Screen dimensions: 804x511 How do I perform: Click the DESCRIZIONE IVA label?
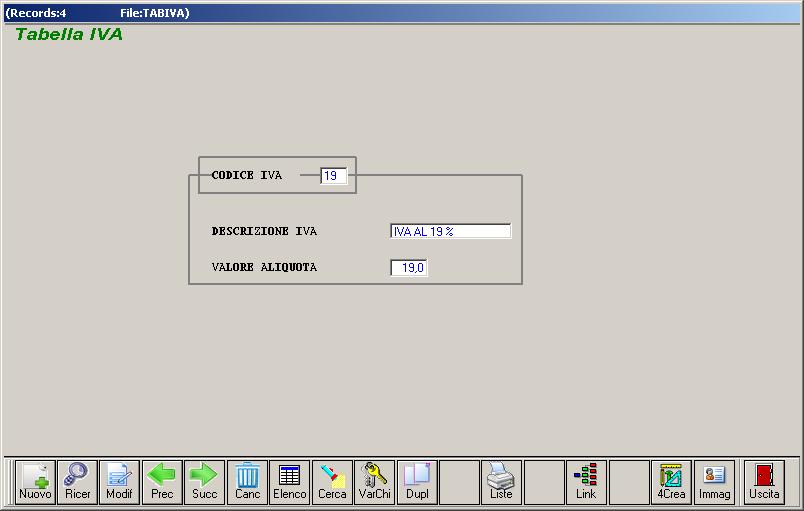pyautogui.click(x=264, y=231)
